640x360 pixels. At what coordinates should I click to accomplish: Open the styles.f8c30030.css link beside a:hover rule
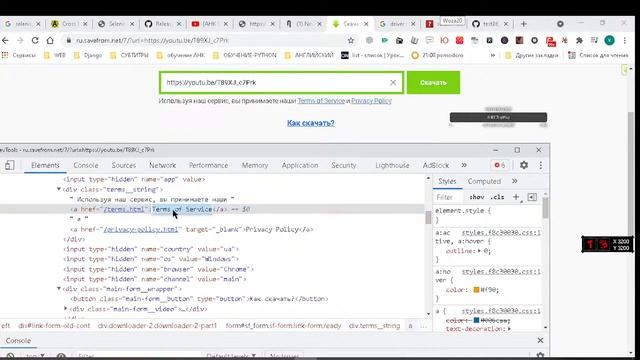pyautogui.click(x=501, y=271)
